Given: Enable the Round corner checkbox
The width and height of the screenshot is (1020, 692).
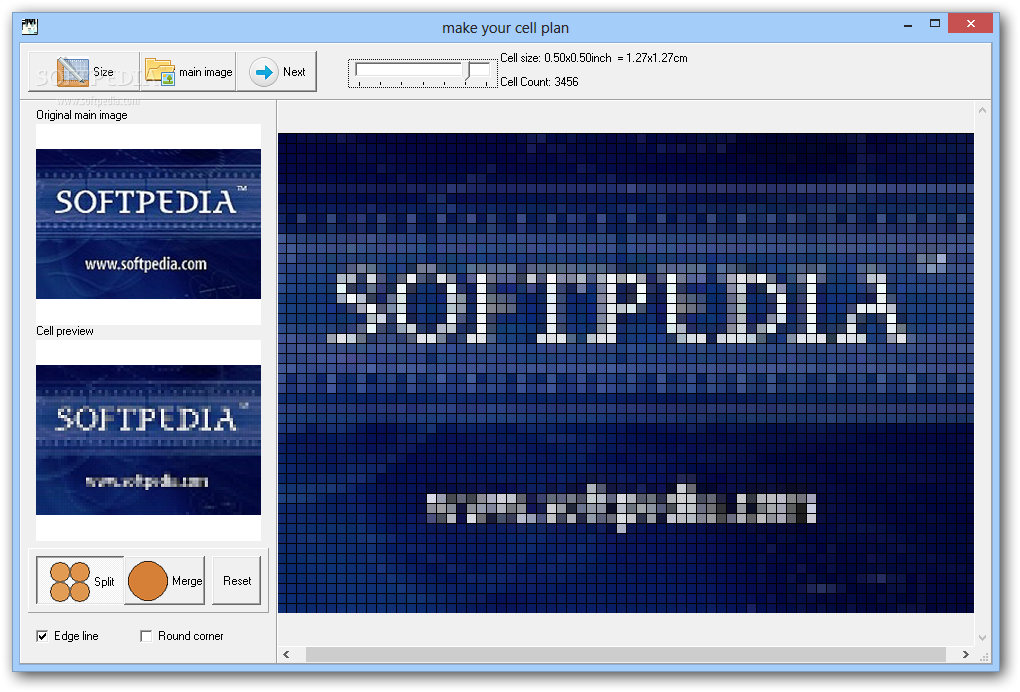Looking at the screenshot, I should click(146, 636).
